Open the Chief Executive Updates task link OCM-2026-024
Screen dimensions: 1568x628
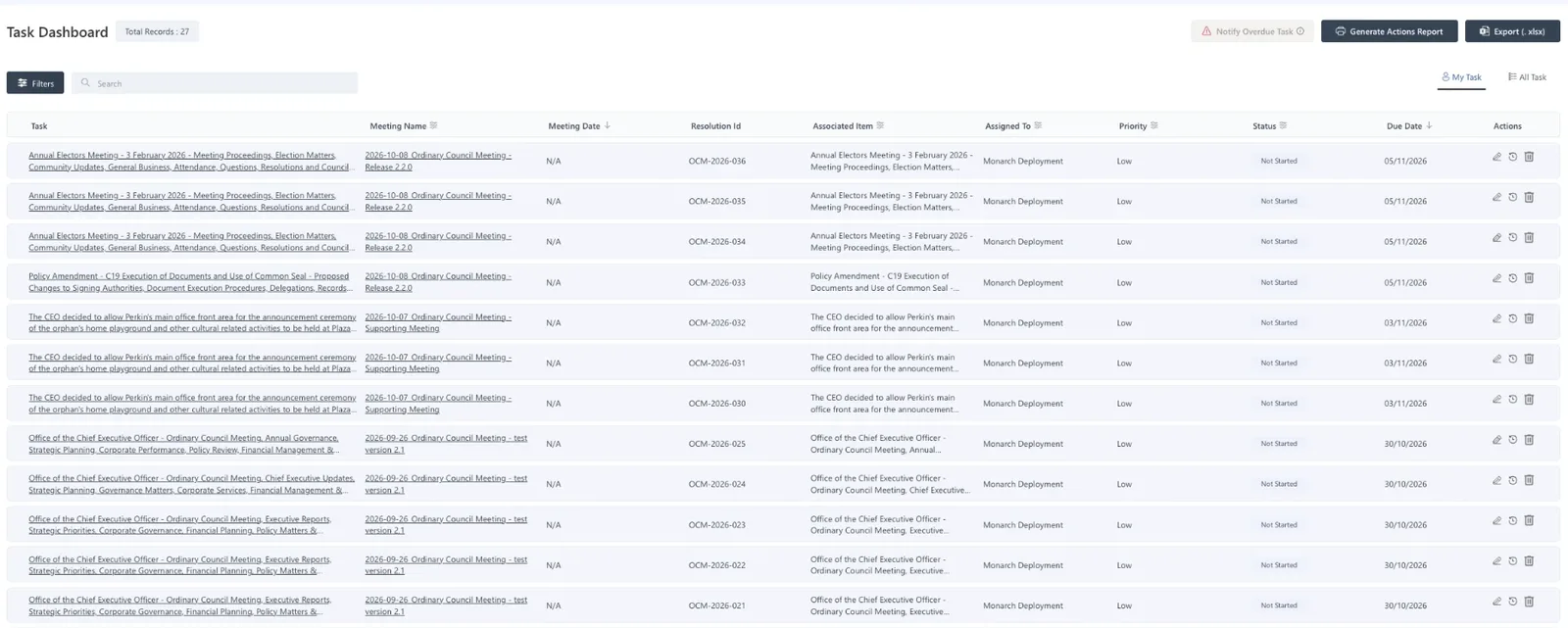tap(191, 484)
